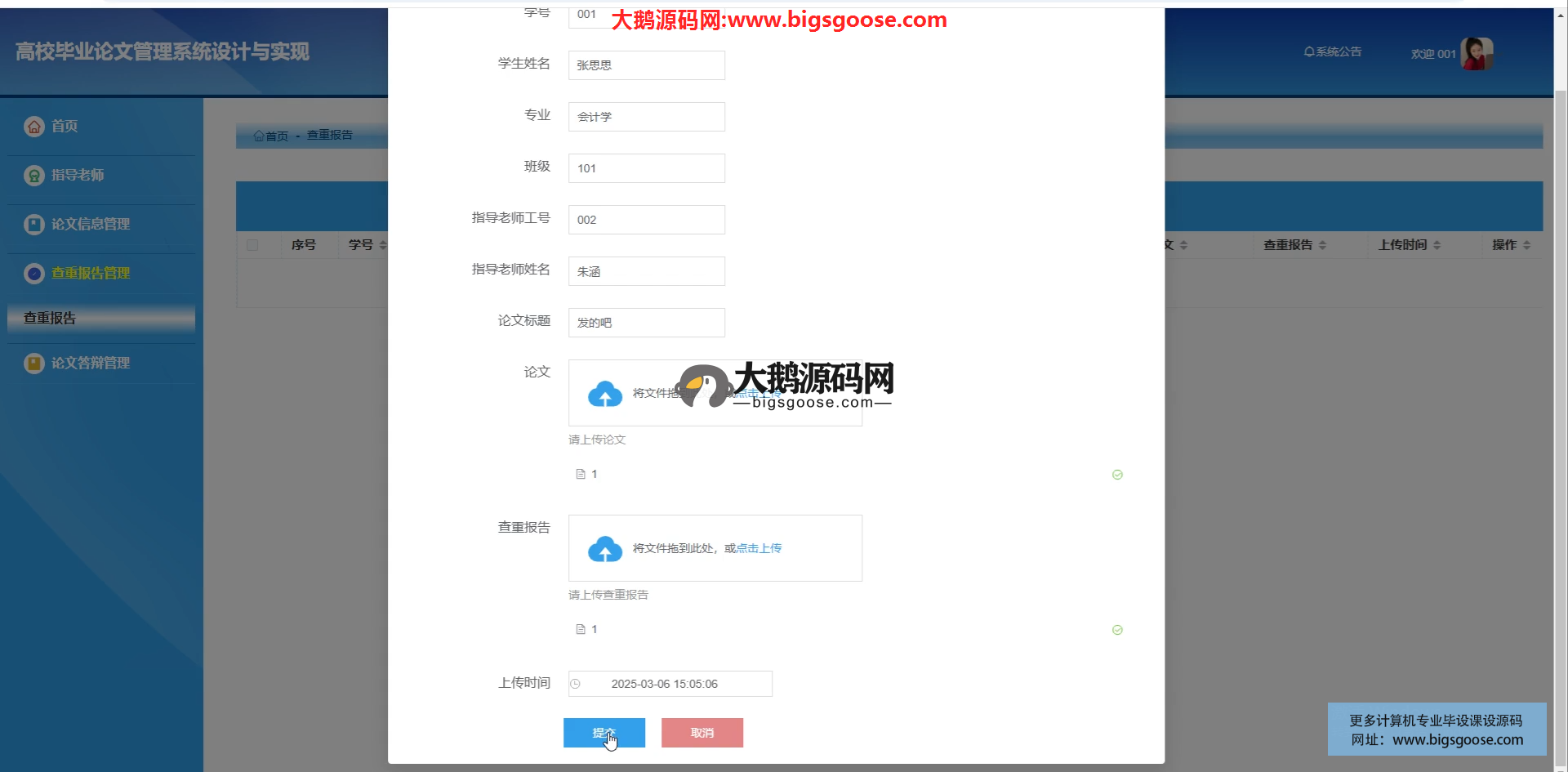Click the 指导老师姓名 input field
This screenshot has width=1568, height=772.
(x=646, y=271)
